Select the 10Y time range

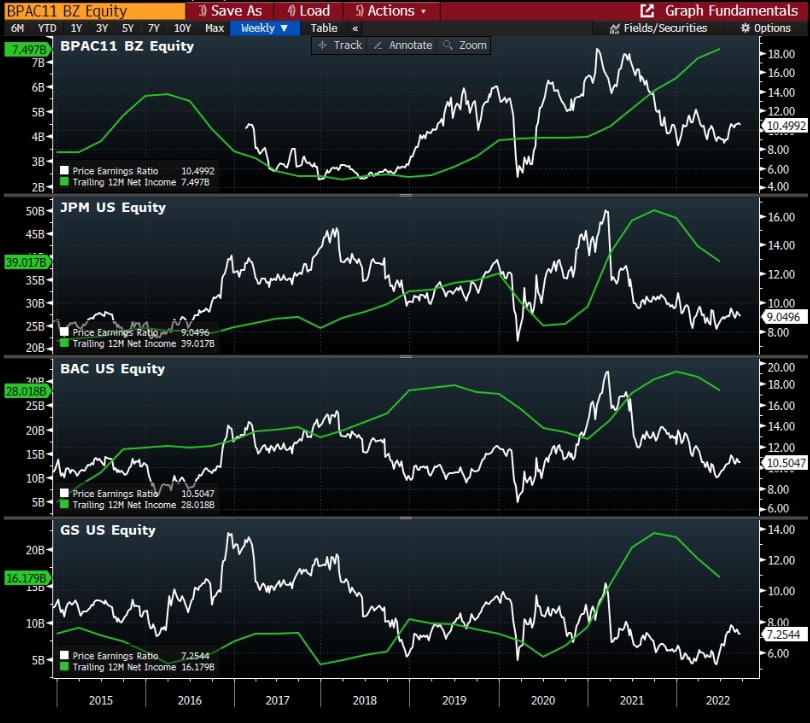pyautogui.click(x=182, y=28)
